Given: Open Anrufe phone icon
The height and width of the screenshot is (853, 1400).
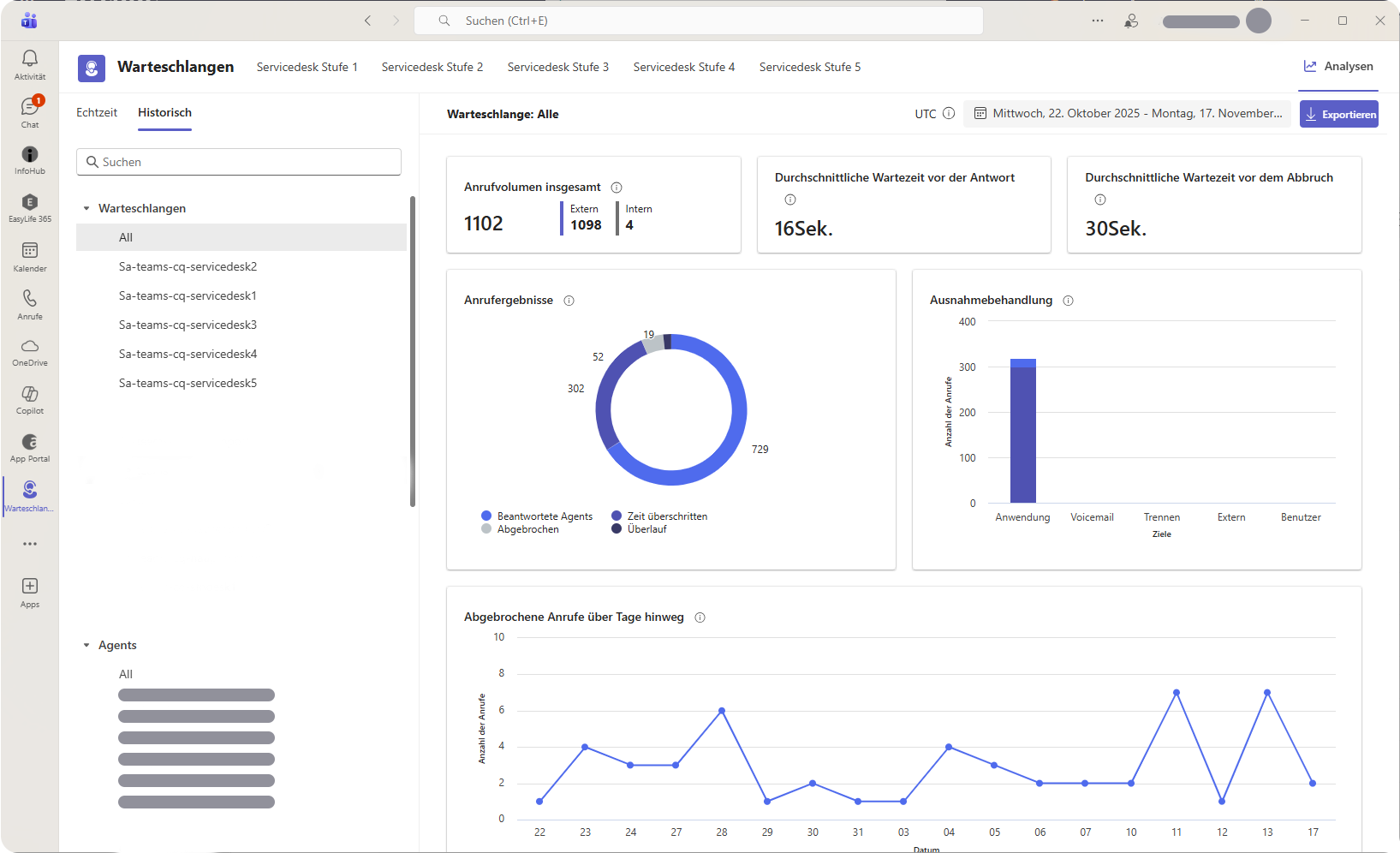Looking at the screenshot, I should coord(30,299).
